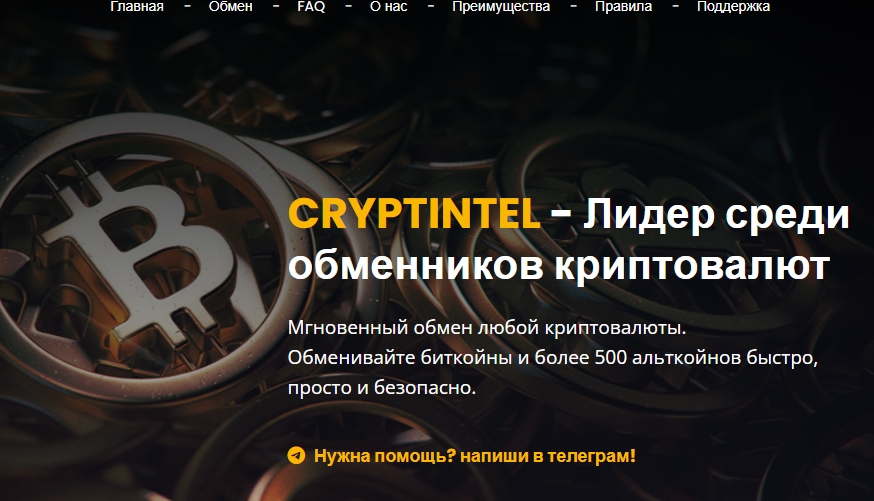Click the 'обменников криптовалют' headline line
This screenshot has height=501, width=874.
click(x=559, y=265)
